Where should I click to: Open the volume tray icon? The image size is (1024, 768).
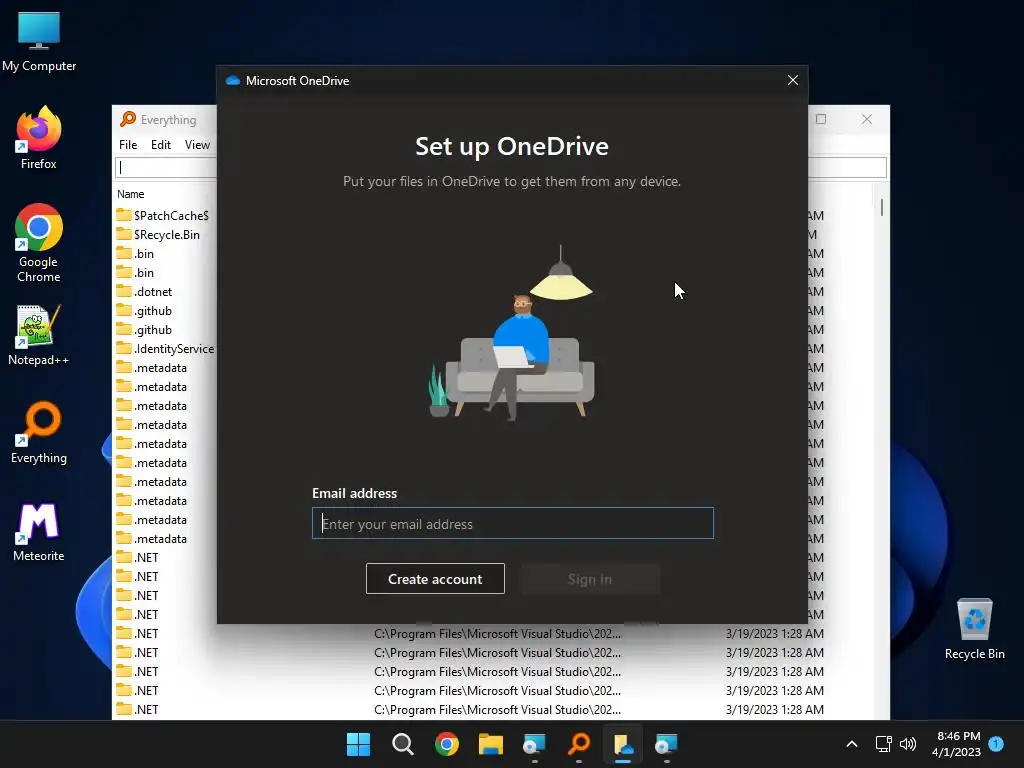tap(908, 744)
